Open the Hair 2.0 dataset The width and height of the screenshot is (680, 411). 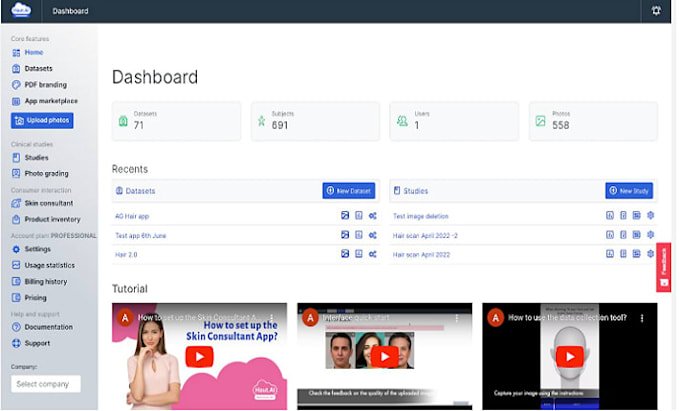(126, 255)
